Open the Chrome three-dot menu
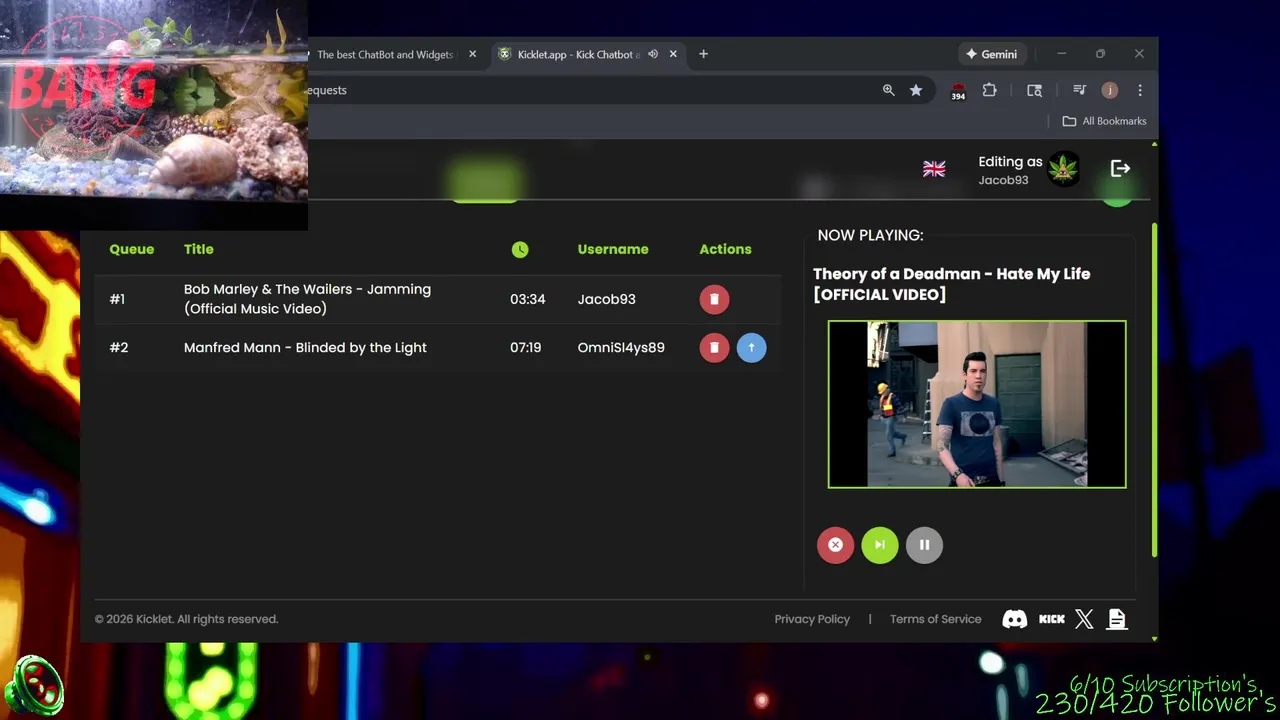Screen dimensions: 1280x720 1140,90
